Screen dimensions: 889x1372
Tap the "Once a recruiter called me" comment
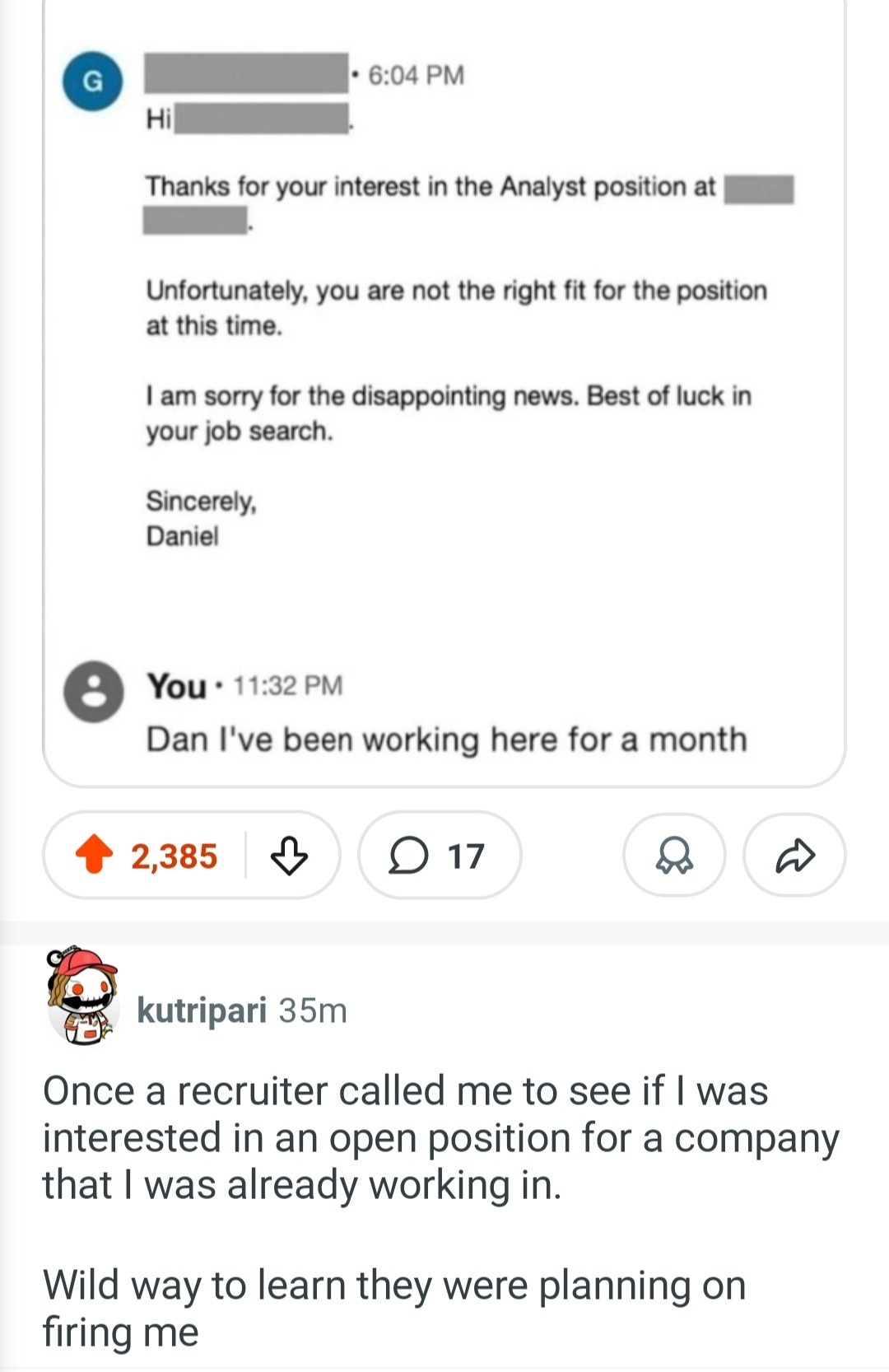click(x=440, y=1137)
